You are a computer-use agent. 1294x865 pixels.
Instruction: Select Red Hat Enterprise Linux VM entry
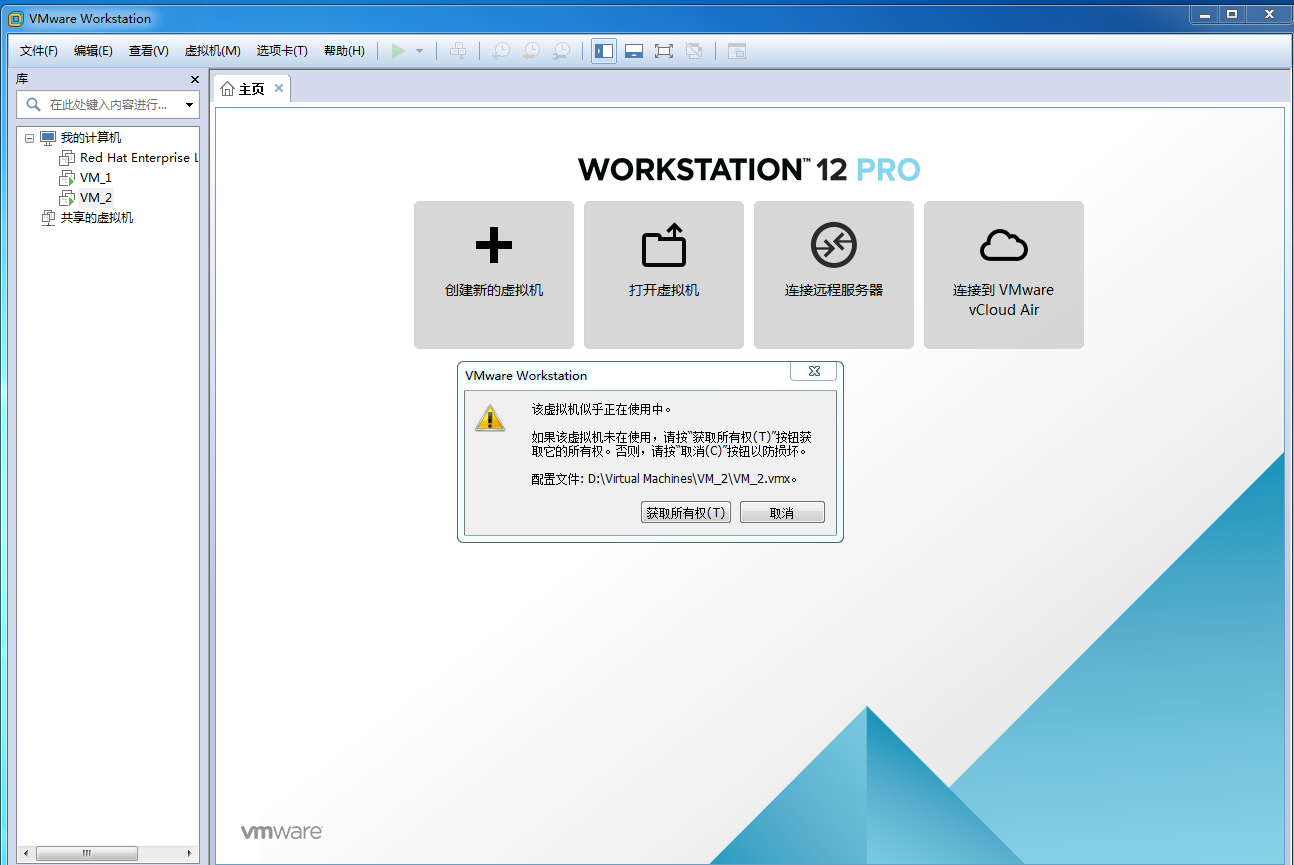pyautogui.click(x=139, y=158)
